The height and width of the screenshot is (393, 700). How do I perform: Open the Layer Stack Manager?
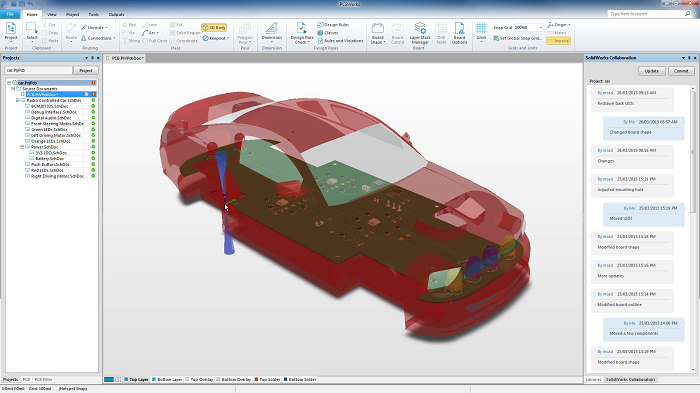(420, 33)
